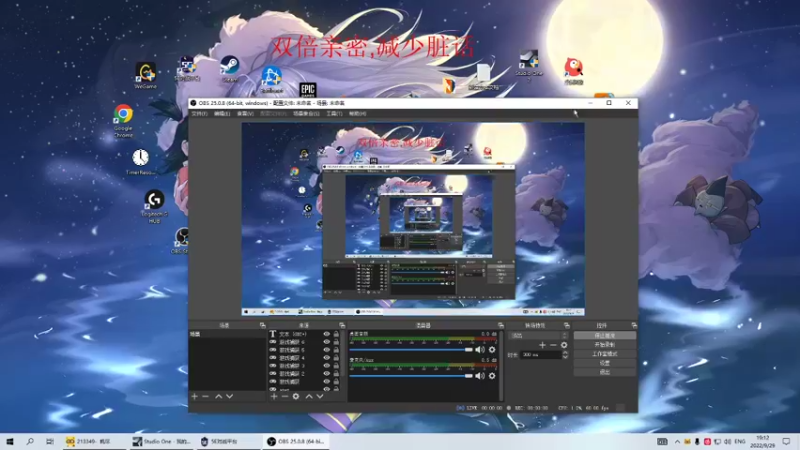Remove the scene transition with the minus icon
Screen dimensions: 800x450
553,345
